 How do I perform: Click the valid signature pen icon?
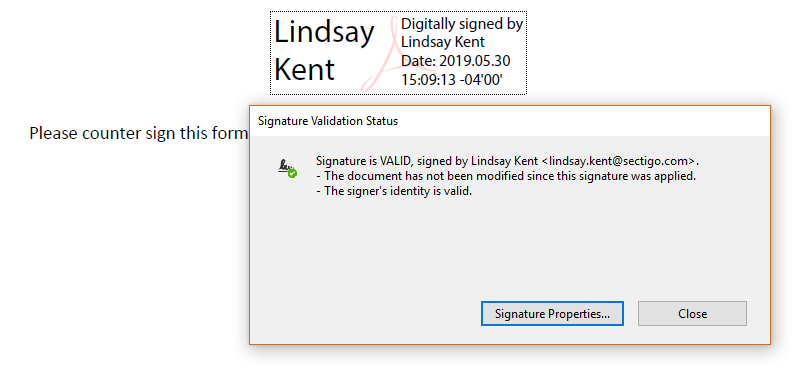click(x=287, y=168)
